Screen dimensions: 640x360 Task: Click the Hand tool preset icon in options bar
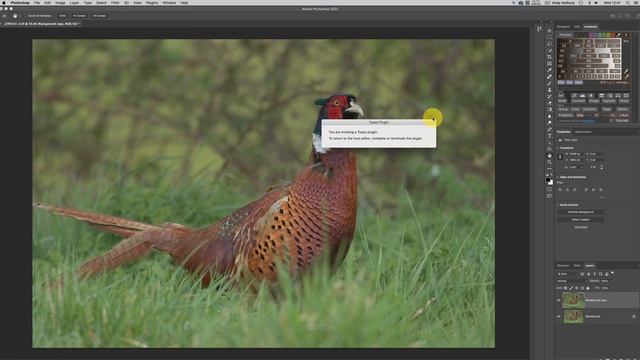point(15,16)
